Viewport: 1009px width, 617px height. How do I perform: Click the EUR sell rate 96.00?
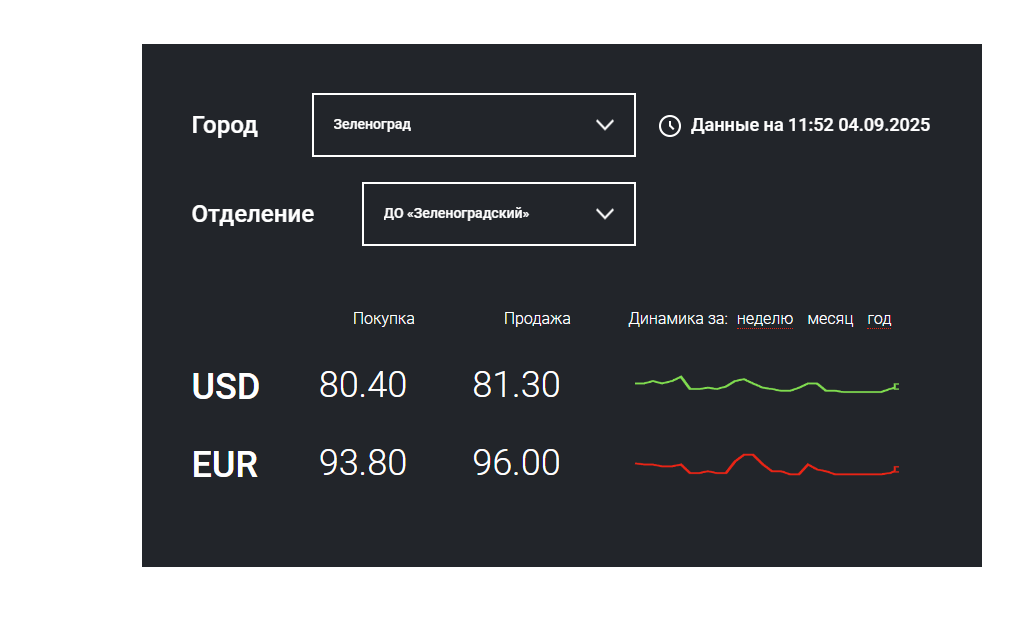516,463
